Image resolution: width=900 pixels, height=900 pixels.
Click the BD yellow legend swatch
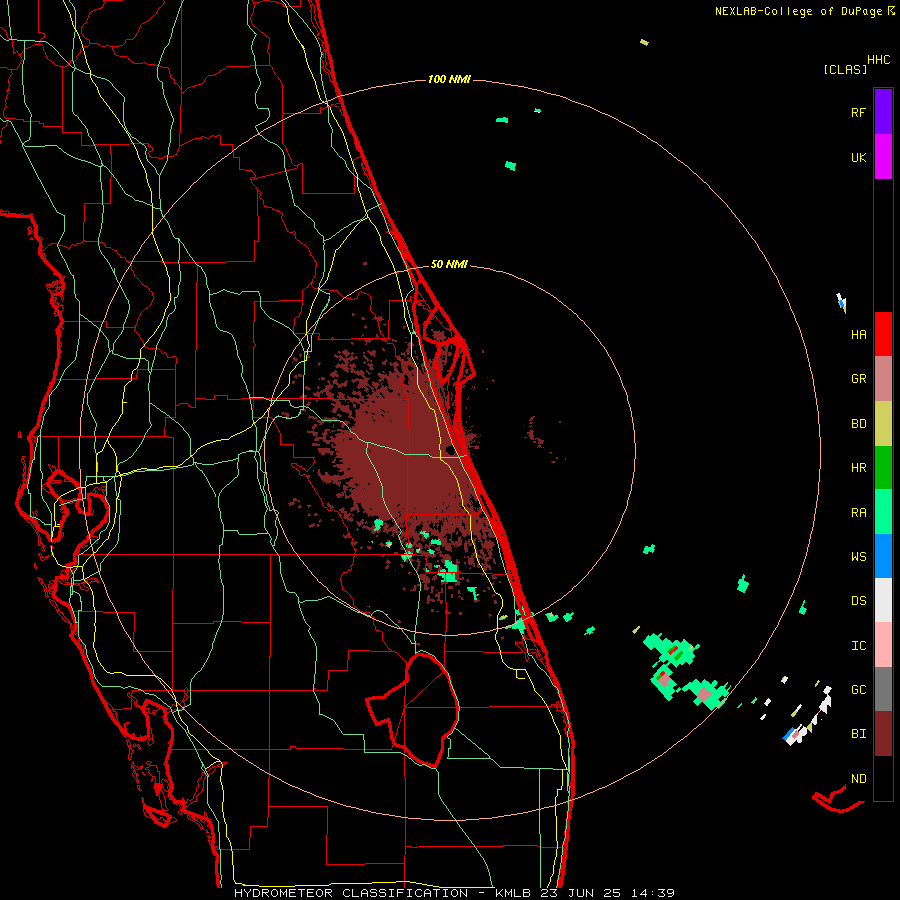pyautogui.click(x=883, y=424)
